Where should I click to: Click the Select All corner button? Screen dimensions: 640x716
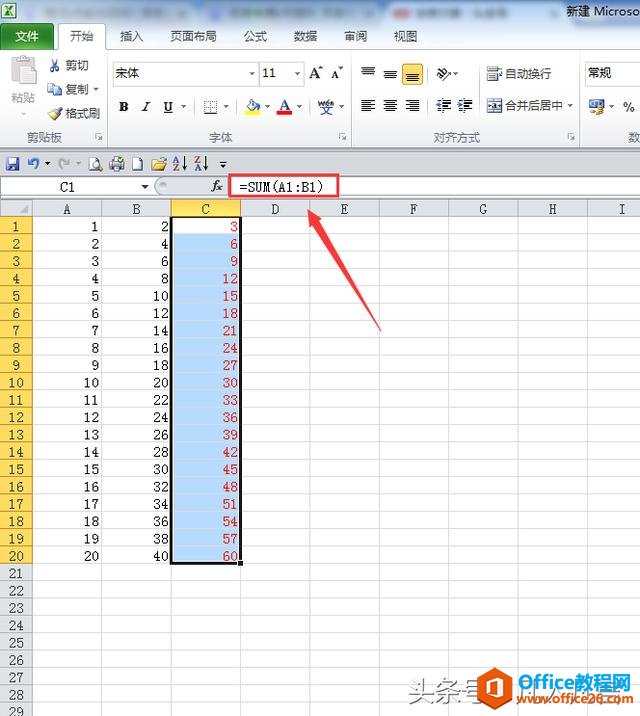pos(16,209)
